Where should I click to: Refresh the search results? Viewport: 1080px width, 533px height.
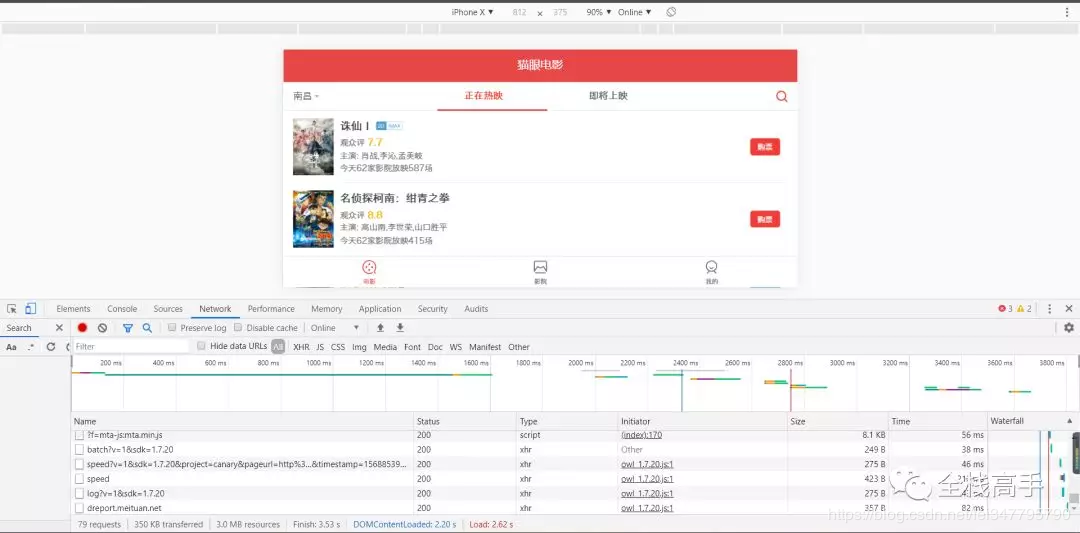point(50,347)
